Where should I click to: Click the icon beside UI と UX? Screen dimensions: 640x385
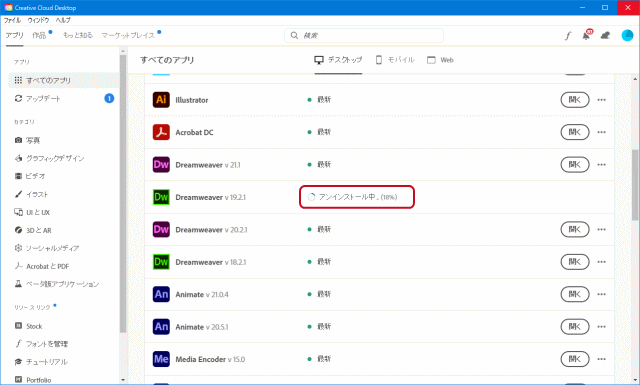(18, 212)
